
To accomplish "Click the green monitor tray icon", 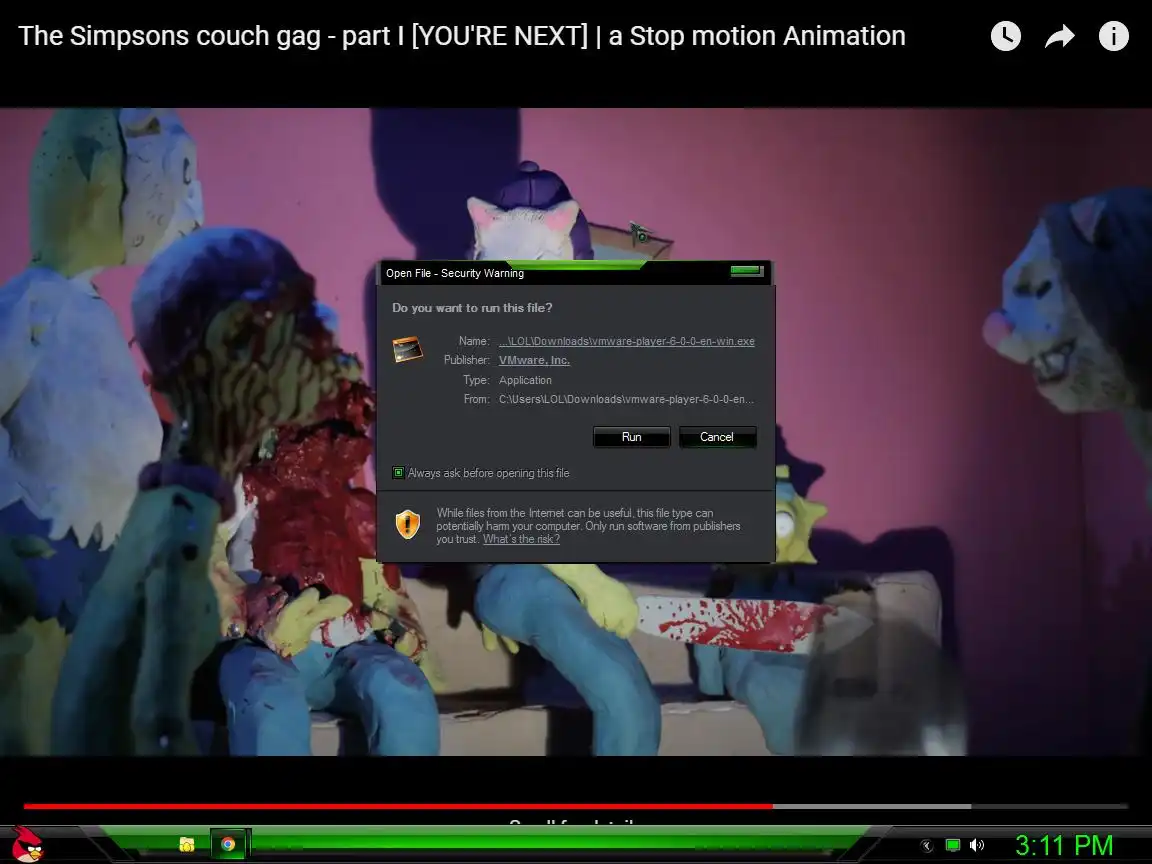I will [952, 845].
